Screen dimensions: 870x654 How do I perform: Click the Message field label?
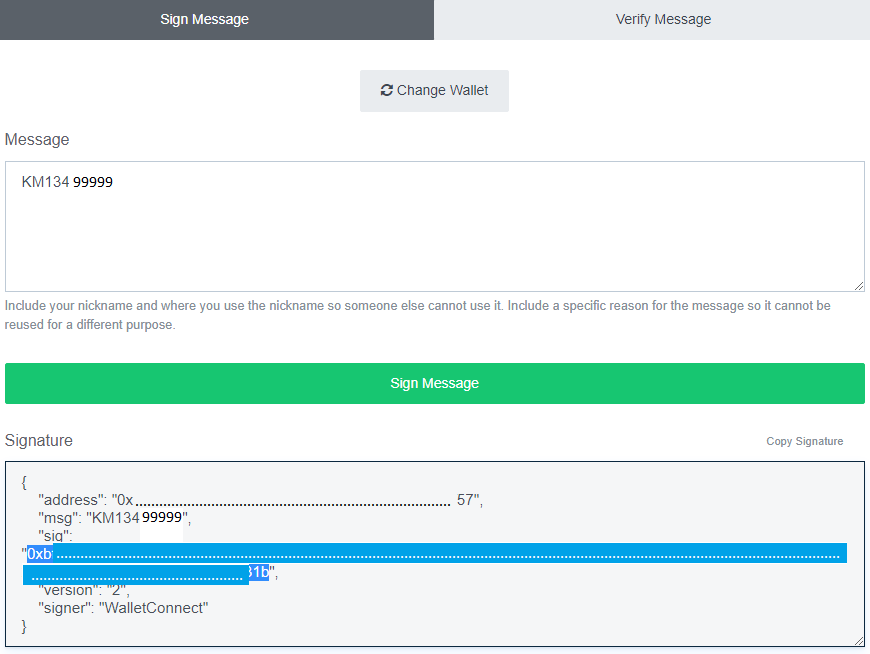(37, 140)
